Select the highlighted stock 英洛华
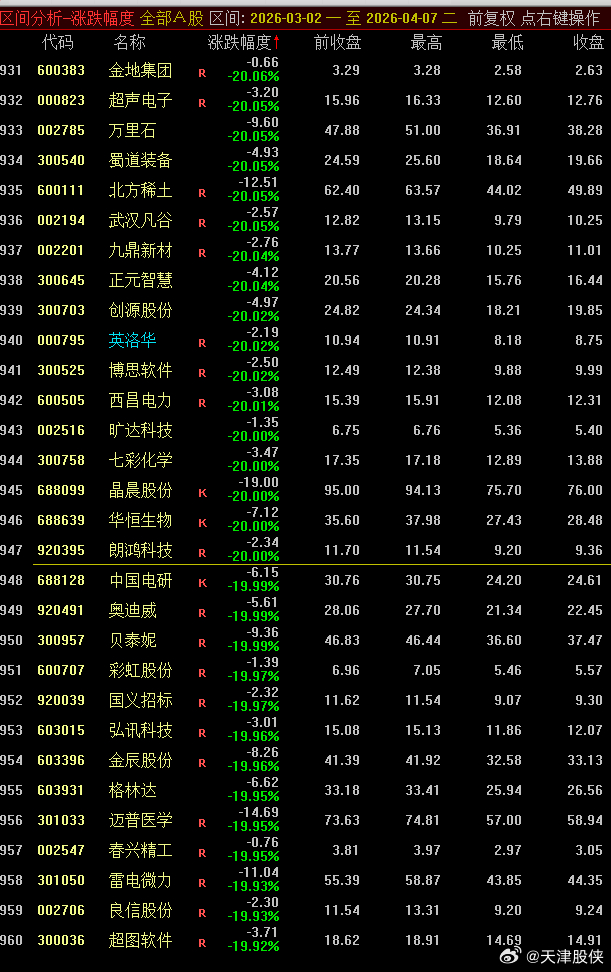The image size is (611, 972). [133, 340]
